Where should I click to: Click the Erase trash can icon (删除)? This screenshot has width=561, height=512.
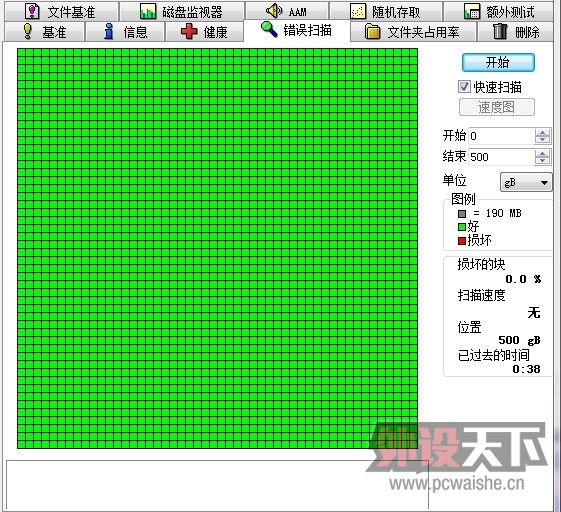[x=500, y=31]
